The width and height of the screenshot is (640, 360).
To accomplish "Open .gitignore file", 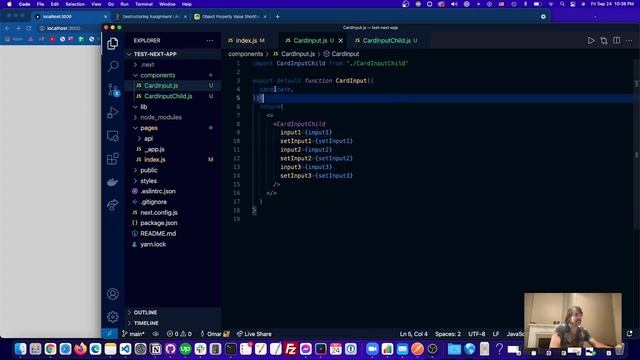I will tap(173, 202).
